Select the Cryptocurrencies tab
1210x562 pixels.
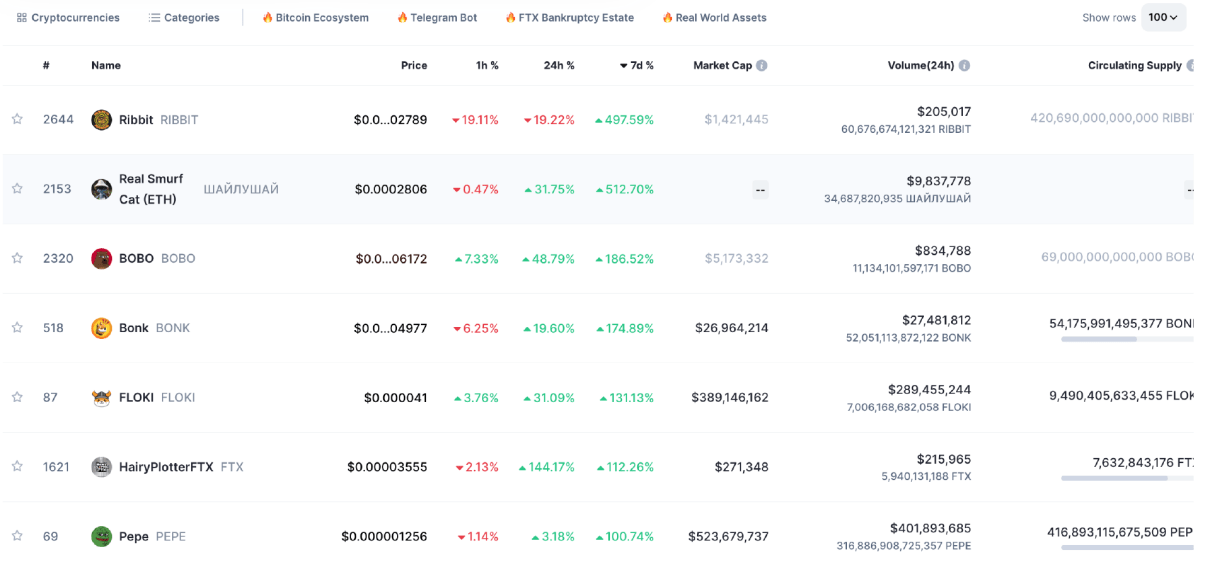click(x=68, y=18)
